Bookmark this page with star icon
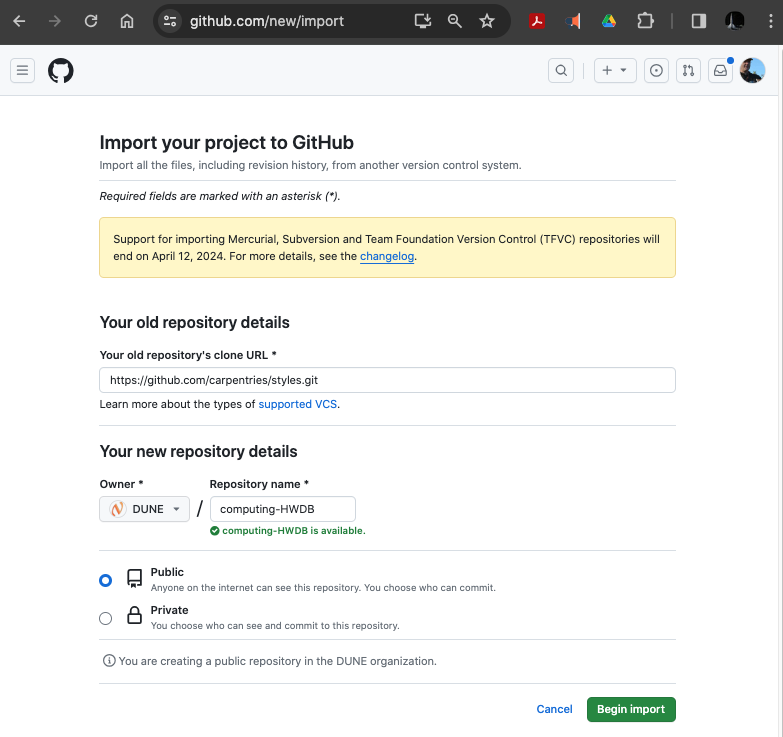 (x=487, y=20)
